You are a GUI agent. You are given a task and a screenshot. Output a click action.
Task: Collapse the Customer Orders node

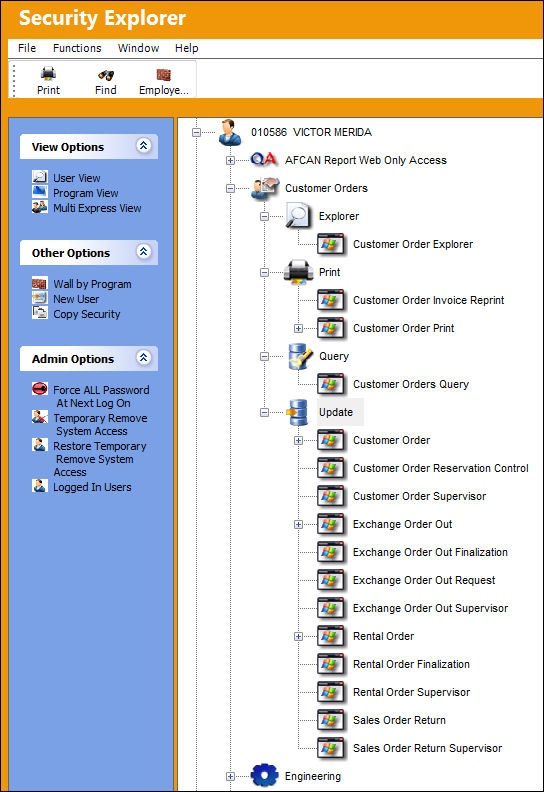pos(230,188)
